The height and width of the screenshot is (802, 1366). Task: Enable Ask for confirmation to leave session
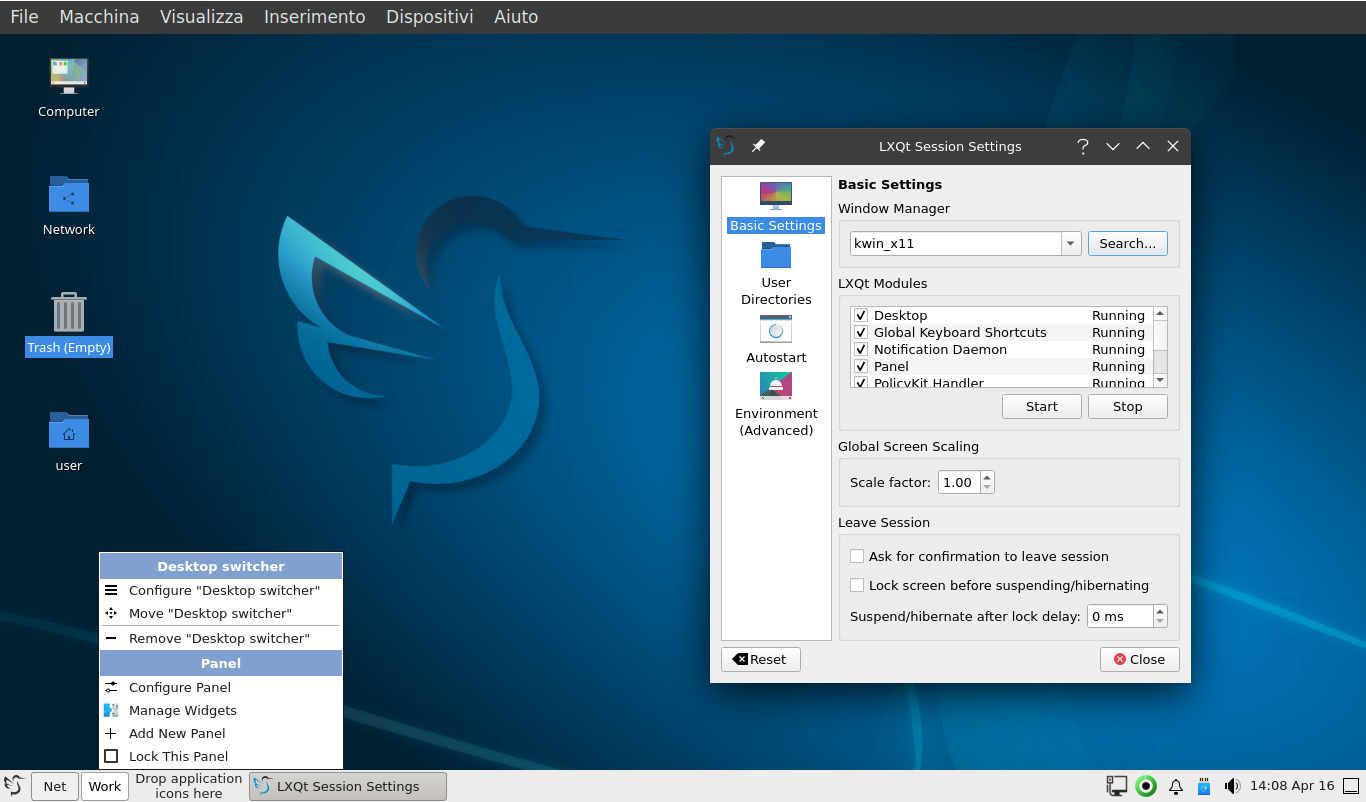pos(857,556)
